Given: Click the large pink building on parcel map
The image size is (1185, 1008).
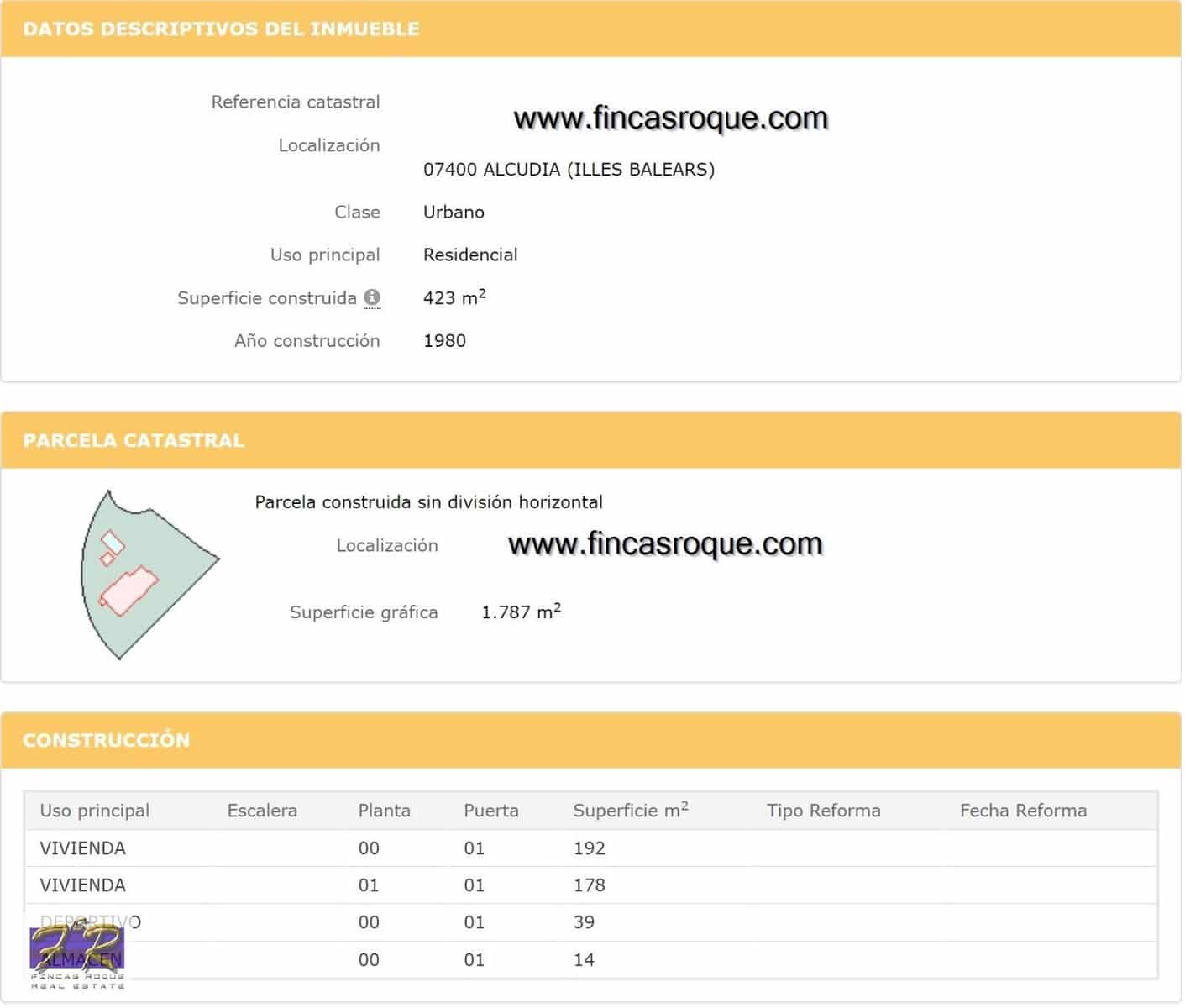Looking at the screenshot, I should coord(129,590).
